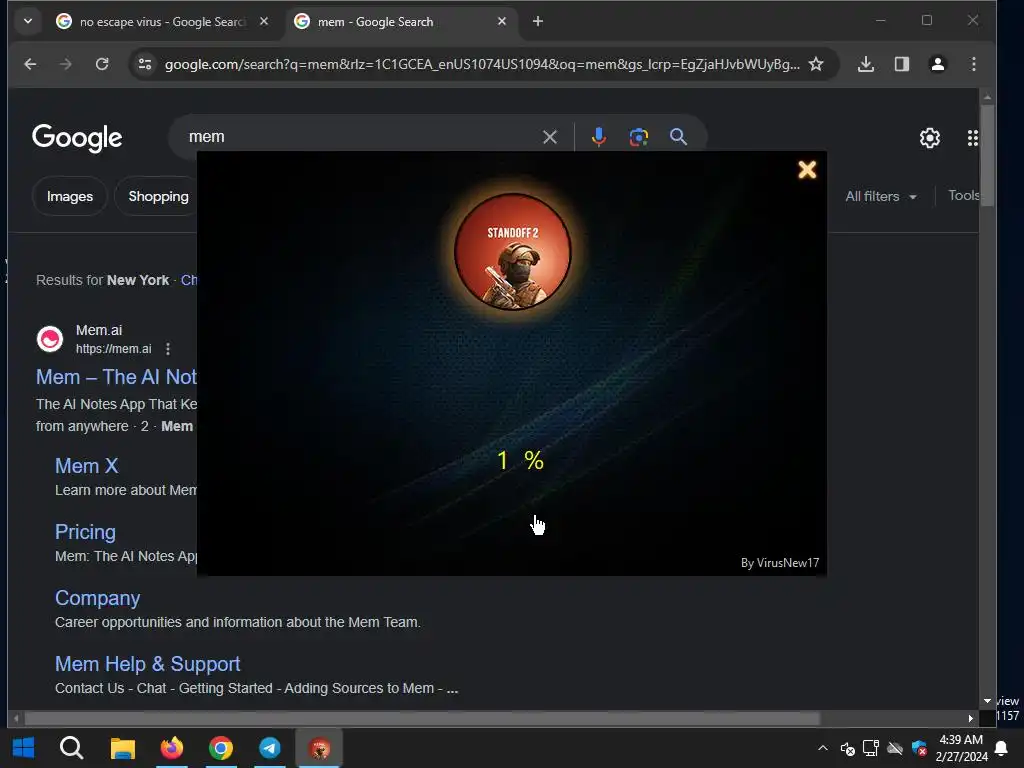The image size is (1024, 768).
Task: Click the muted volume tray icon
Action: coord(848,748)
